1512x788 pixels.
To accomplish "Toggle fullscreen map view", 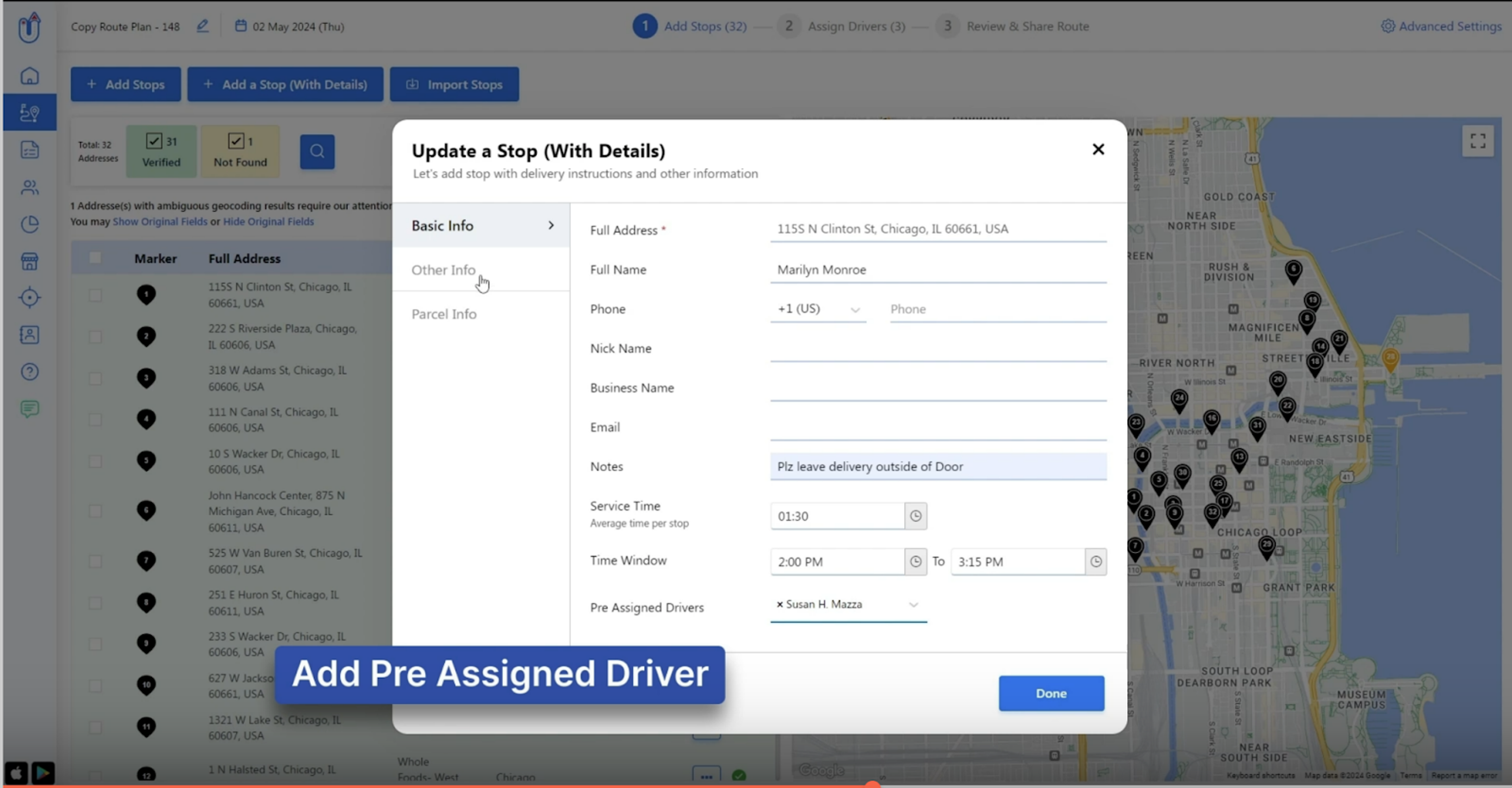I will pyautogui.click(x=1478, y=141).
